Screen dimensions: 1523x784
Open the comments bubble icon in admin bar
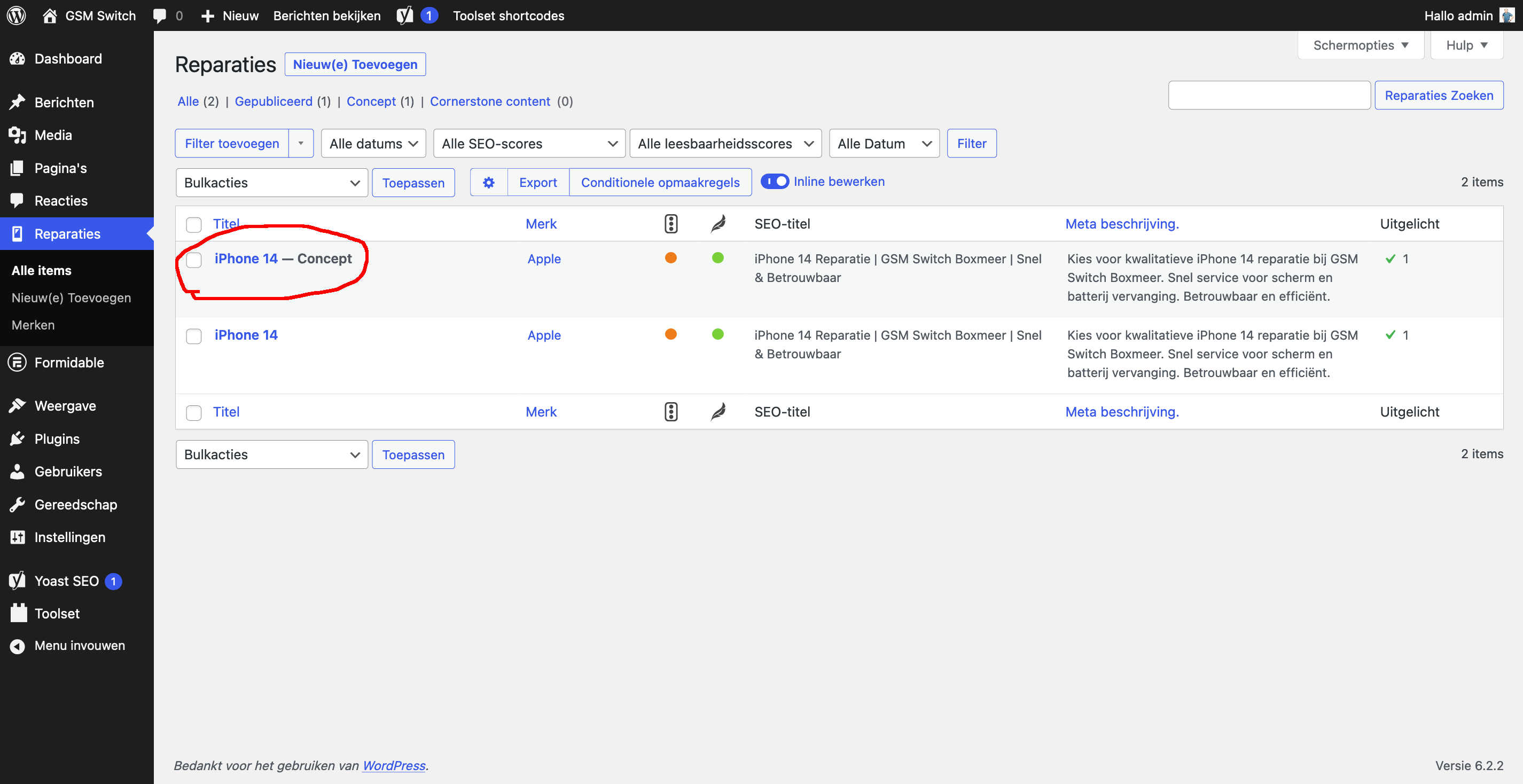pyautogui.click(x=160, y=15)
